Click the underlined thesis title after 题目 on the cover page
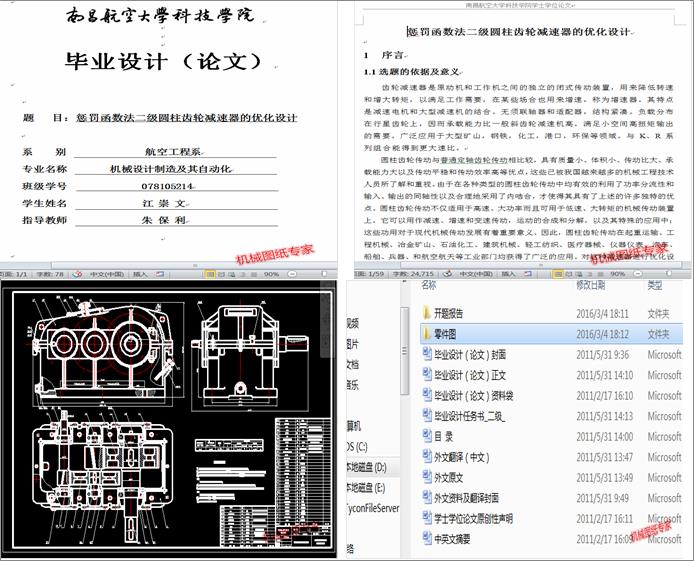The height and width of the screenshot is (561, 694). (186, 118)
